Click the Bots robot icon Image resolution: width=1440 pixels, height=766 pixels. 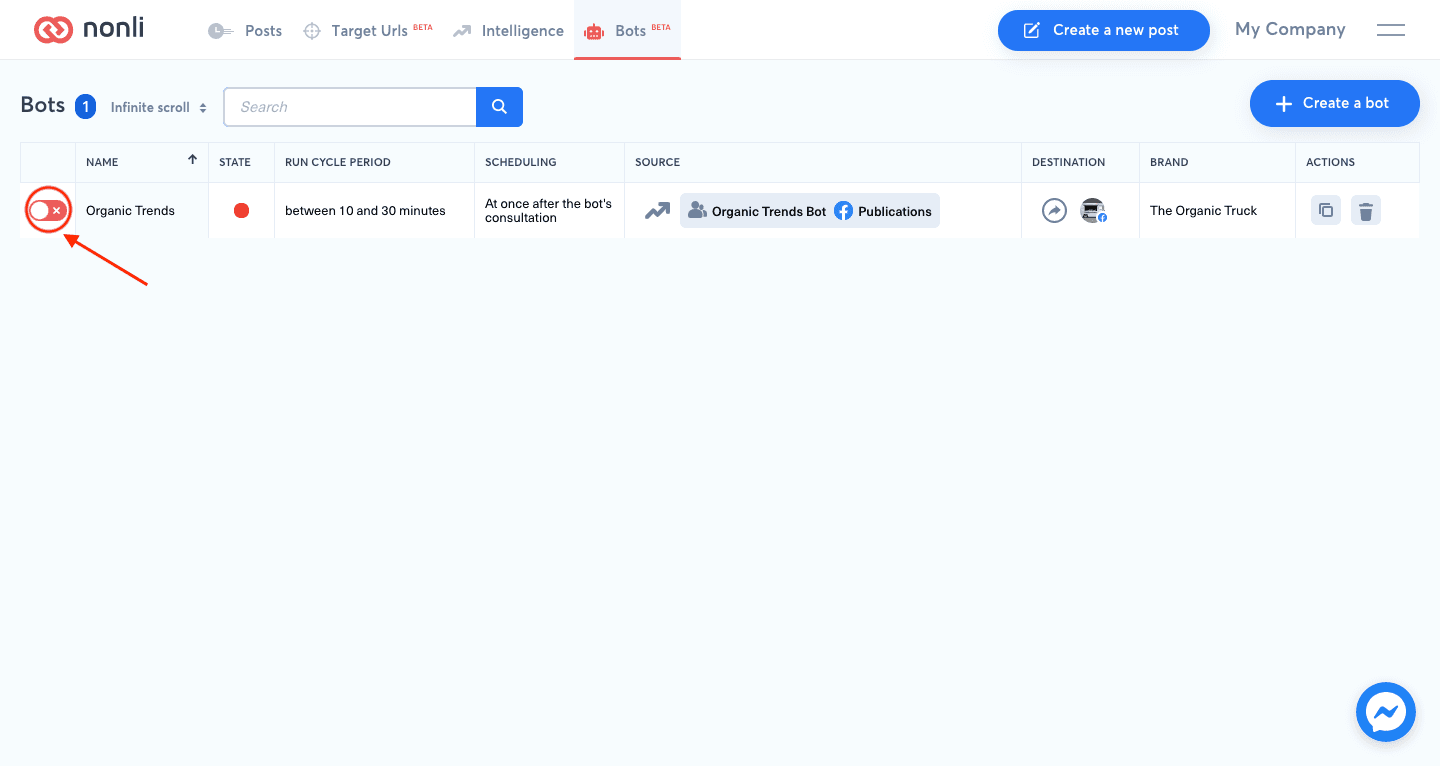click(x=594, y=32)
